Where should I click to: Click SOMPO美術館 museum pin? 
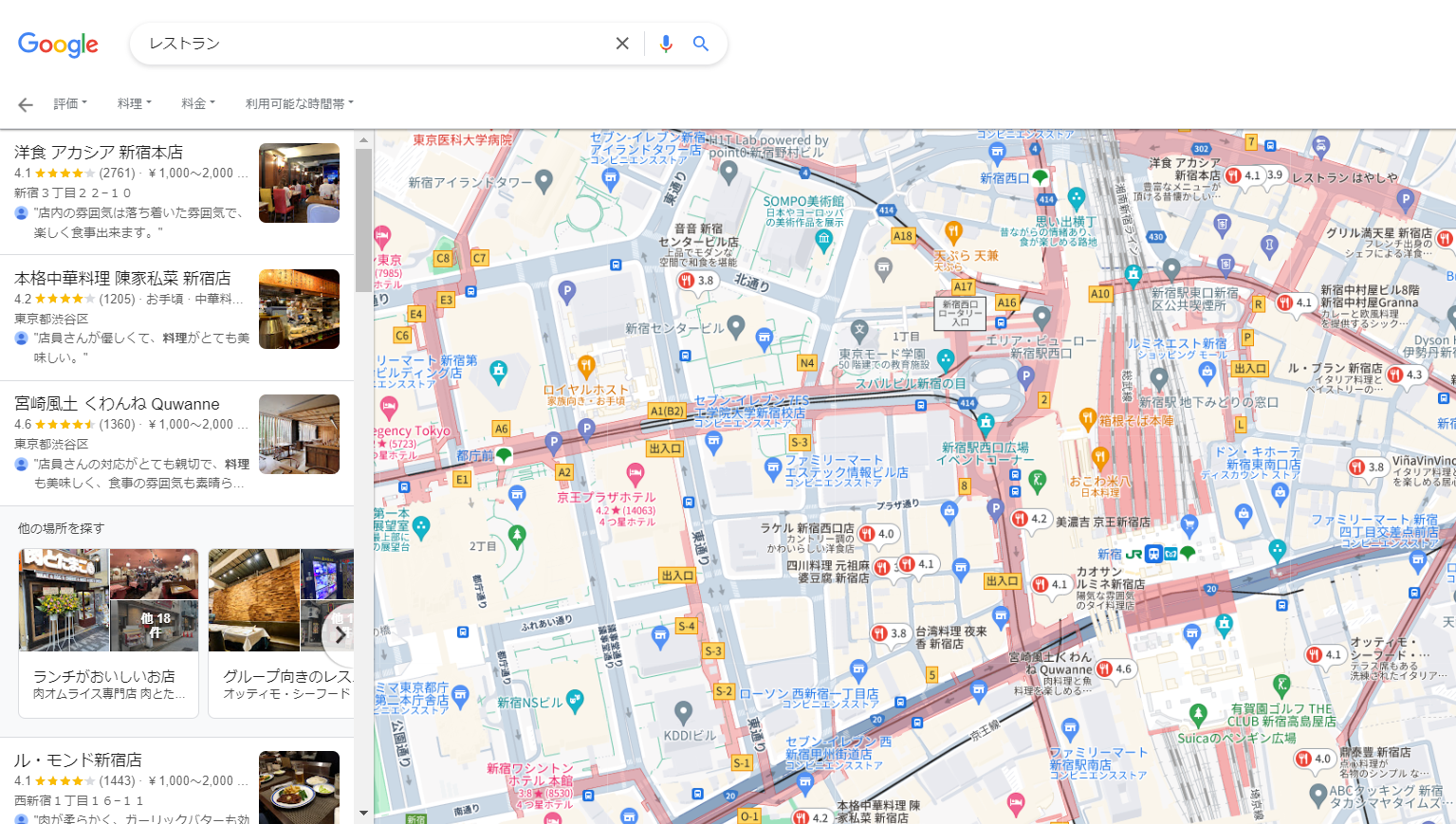click(824, 240)
